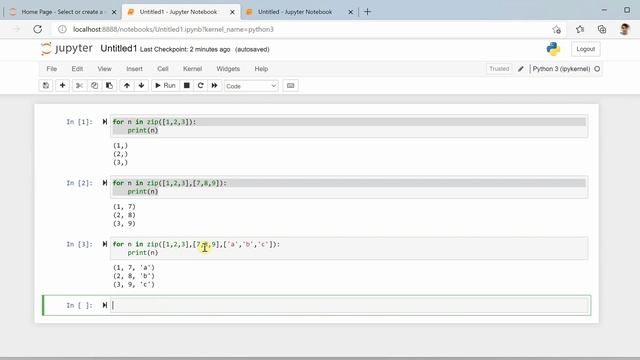Restart the kernel with circular arrow

pos(200,86)
